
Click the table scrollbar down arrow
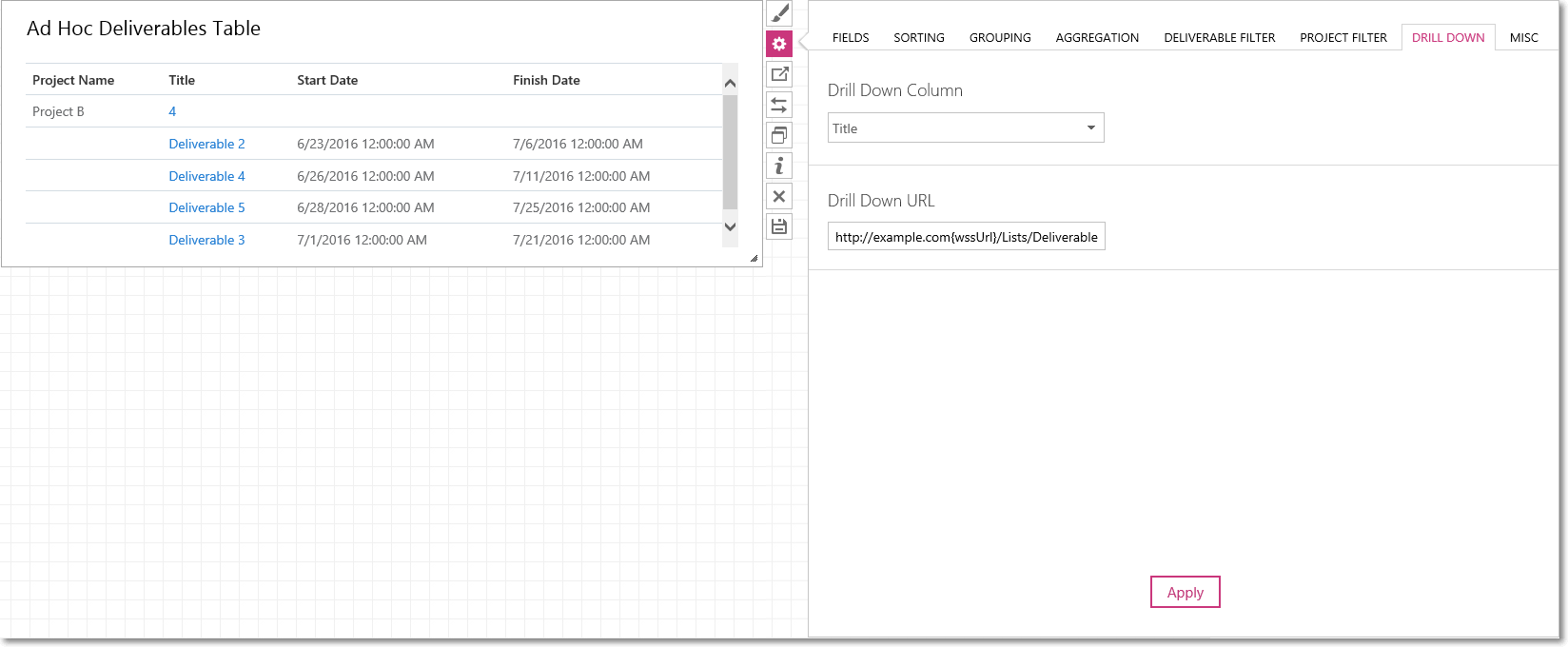click(731, 226)
